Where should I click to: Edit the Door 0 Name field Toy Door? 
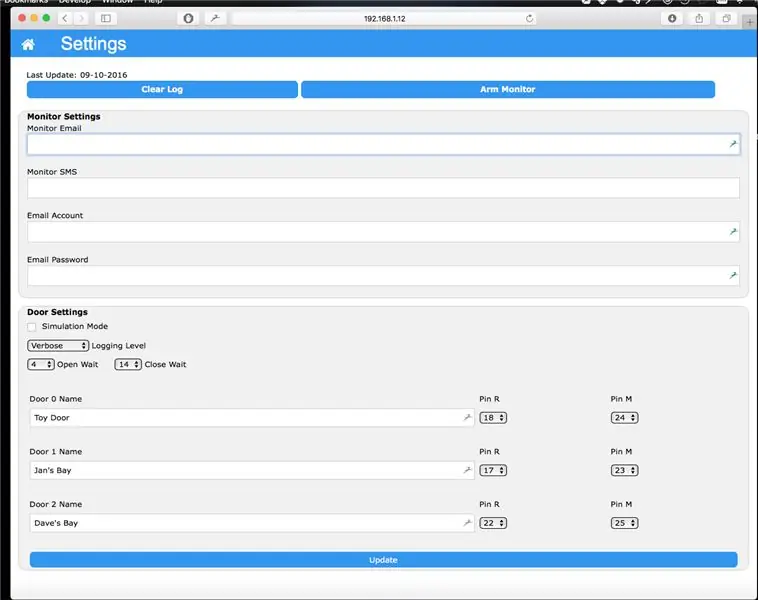click(x=251, y=417)
